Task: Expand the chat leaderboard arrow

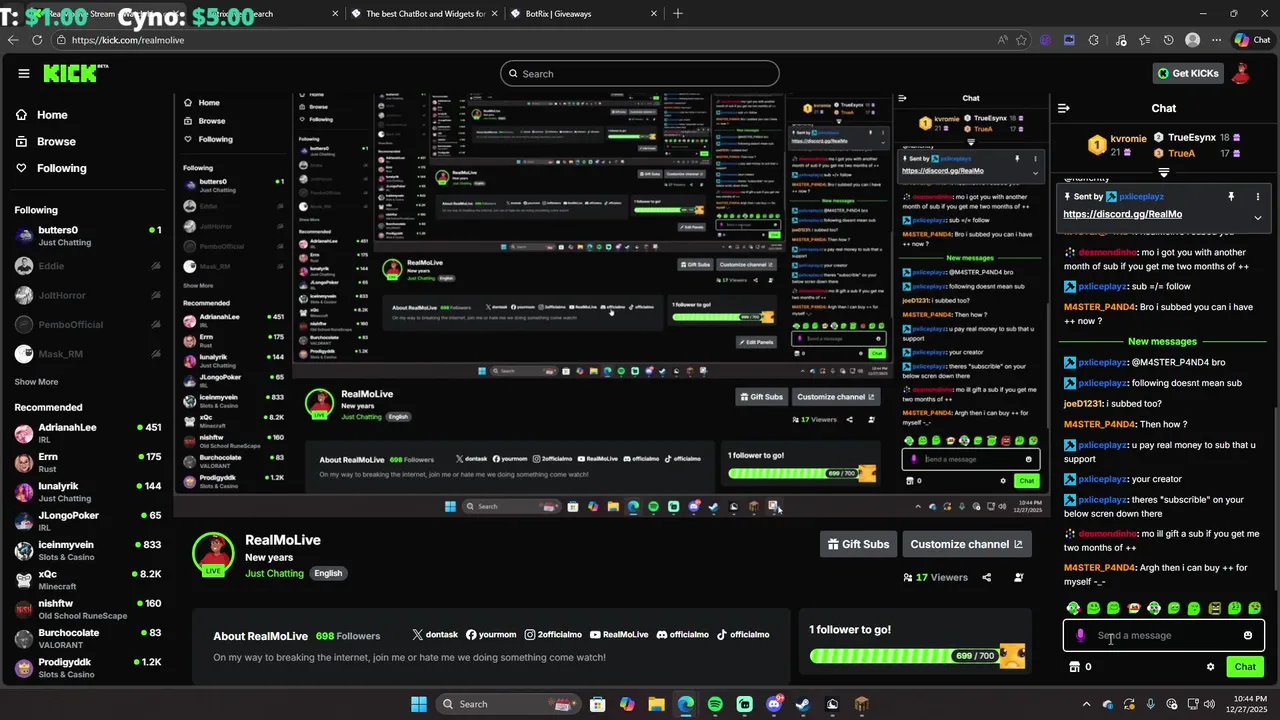Action: pos(1164,172)
